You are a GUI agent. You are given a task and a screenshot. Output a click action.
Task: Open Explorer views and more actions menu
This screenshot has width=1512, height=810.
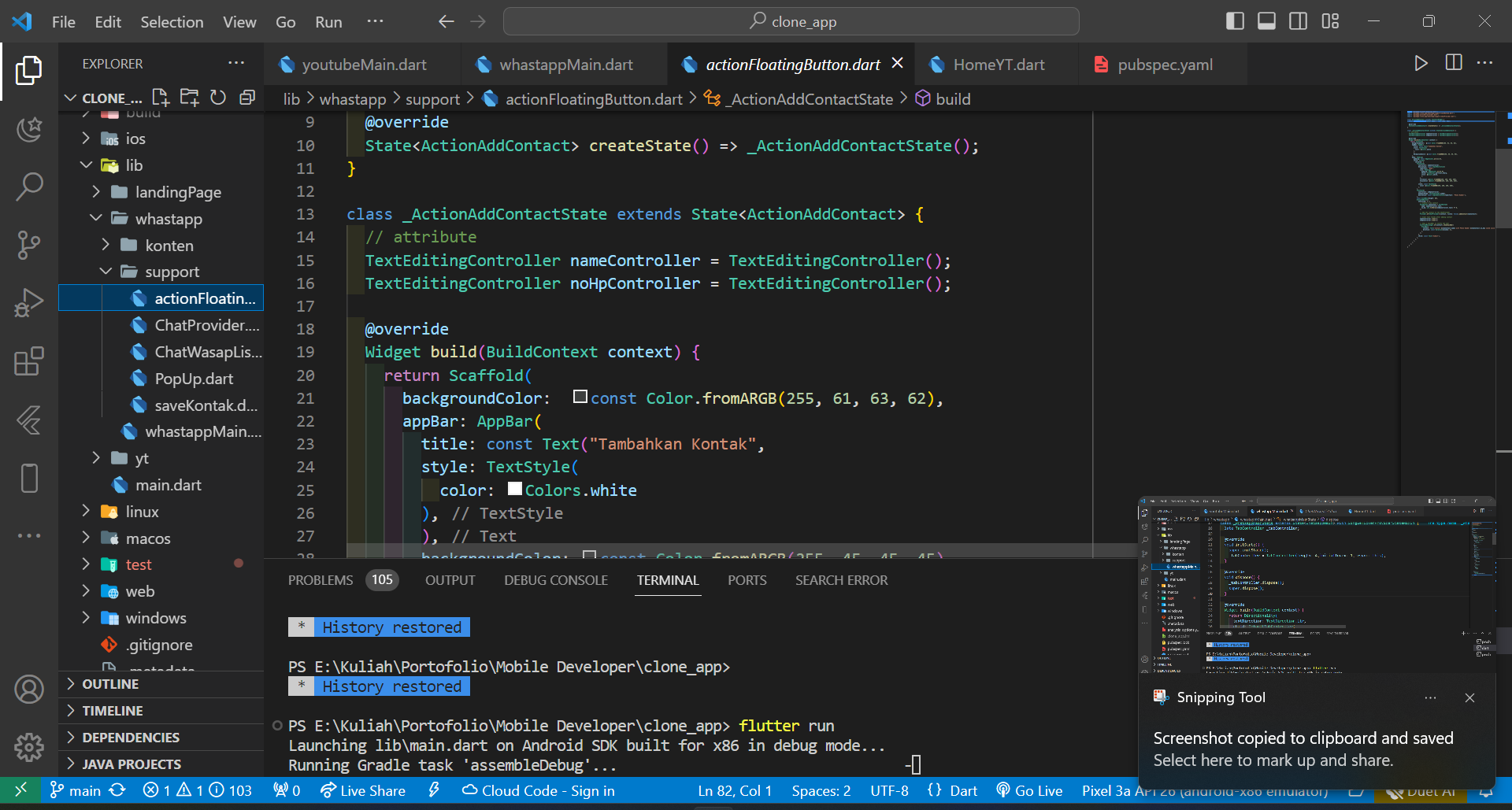[236, 63]
